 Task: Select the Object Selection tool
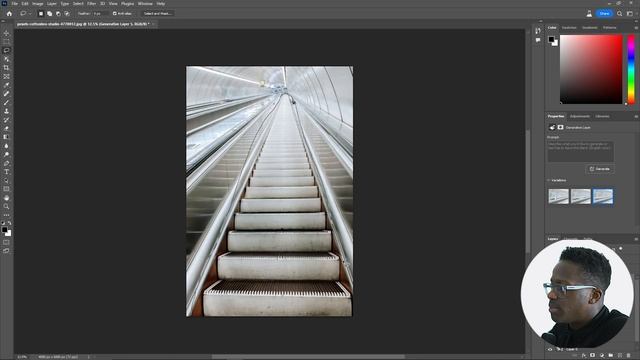tap(7, 59)
